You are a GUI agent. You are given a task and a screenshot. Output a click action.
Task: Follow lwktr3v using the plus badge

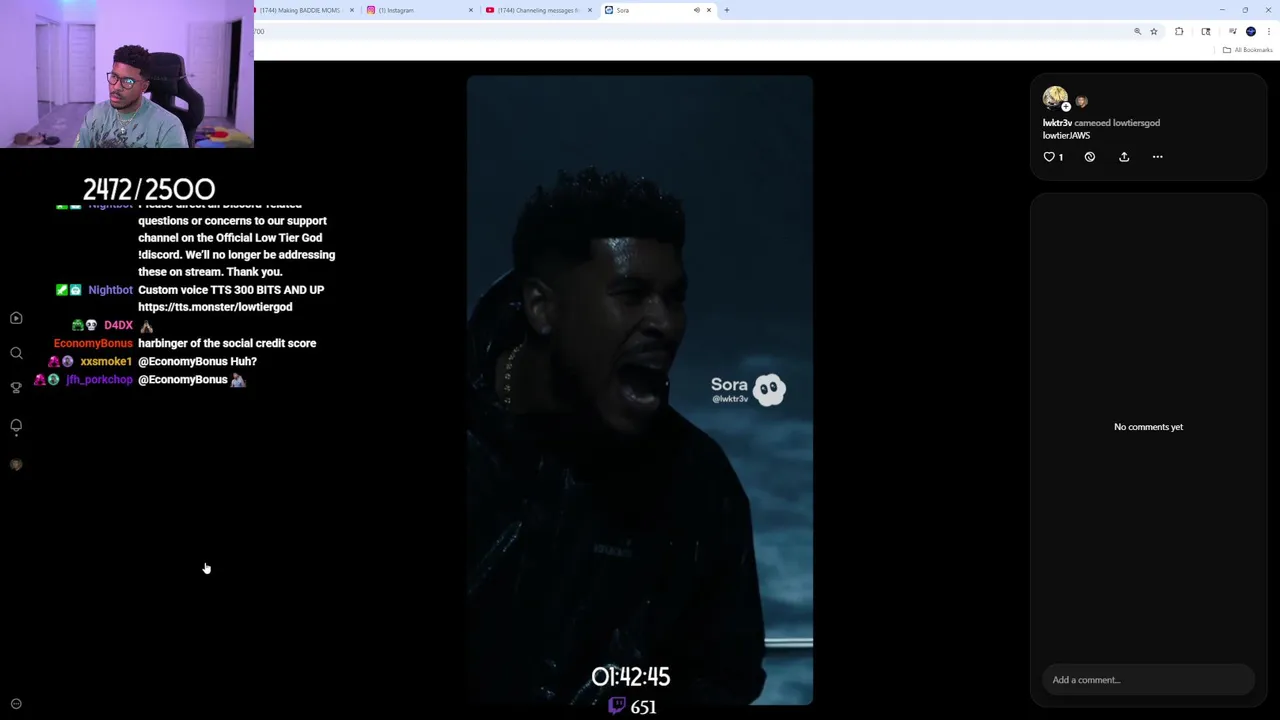coord(1066,107)
